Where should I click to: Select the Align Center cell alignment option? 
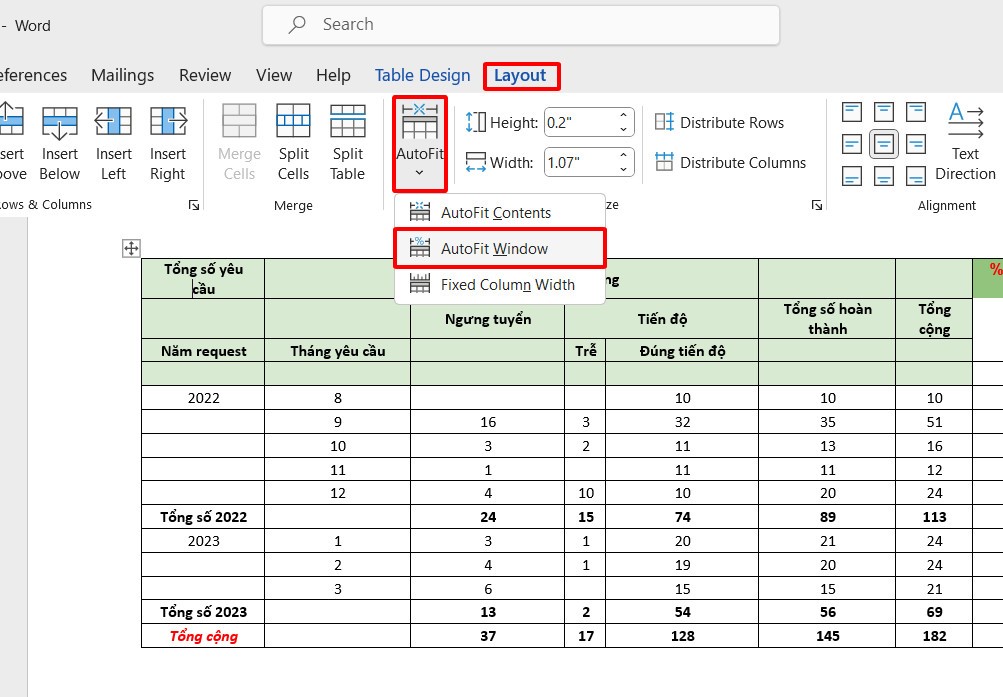click(x=883, y=145)
